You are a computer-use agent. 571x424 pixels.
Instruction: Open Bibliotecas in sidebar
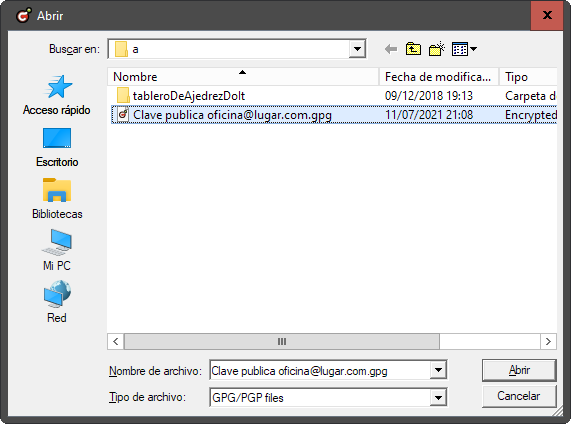point(57,199)
